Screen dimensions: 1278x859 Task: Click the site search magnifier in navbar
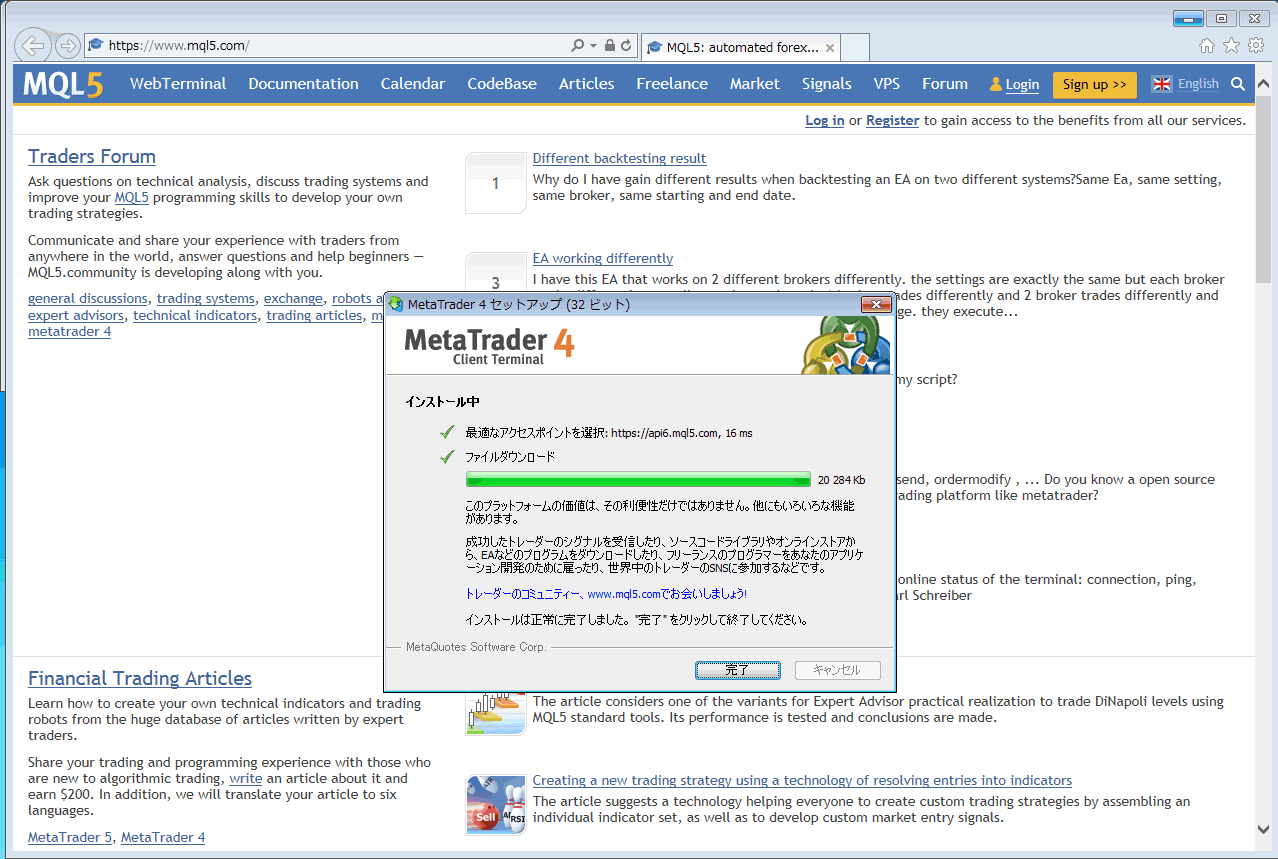tap(1238, 84)
